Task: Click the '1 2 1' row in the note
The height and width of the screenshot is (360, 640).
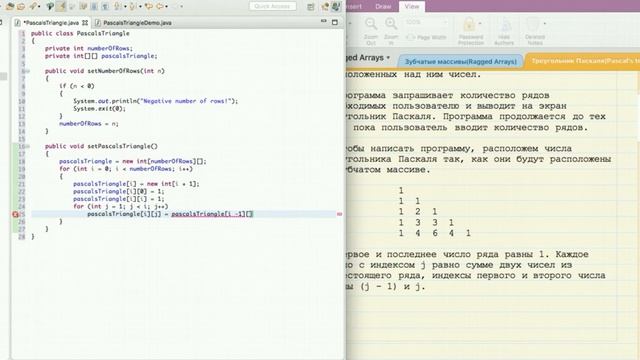Action: coord(418,211)
